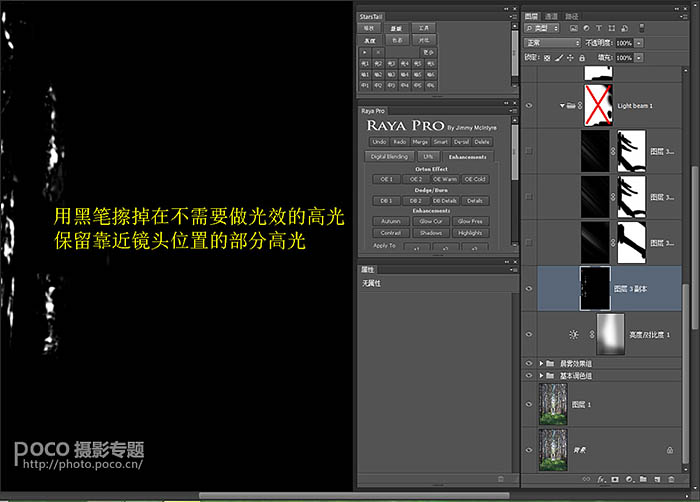Image resolution: width=700 pixels, height=502 pixels.
Task: Click the Undo button in Raya Pro
Action: pos(379,142)
